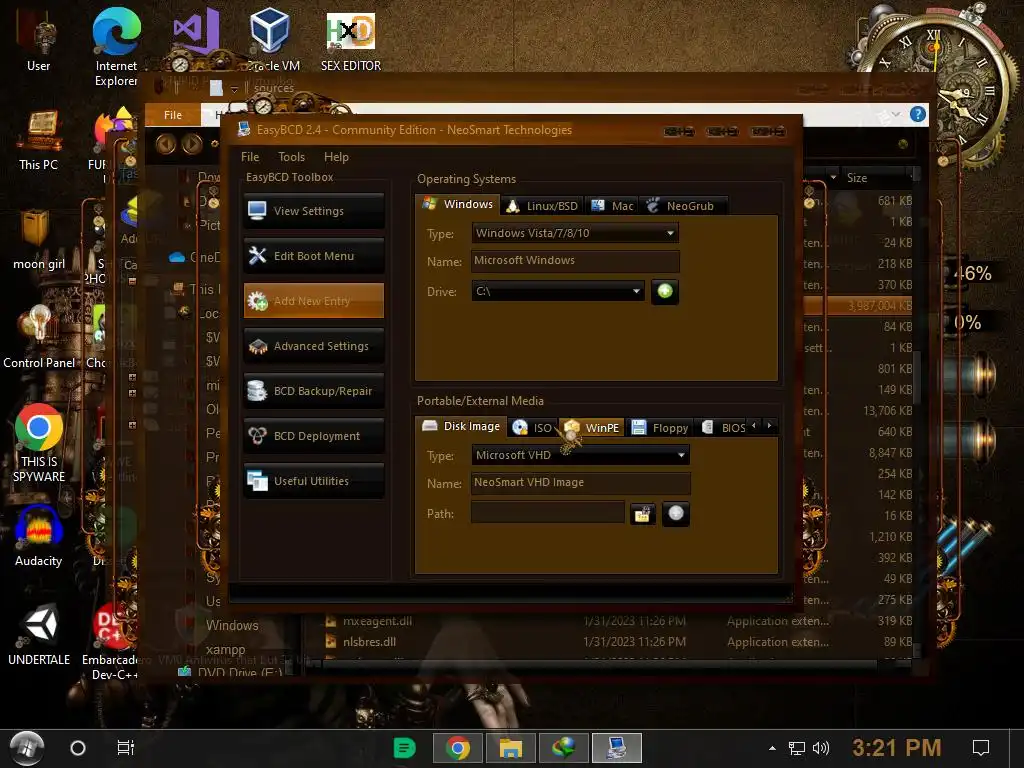The height and width of the screenshot is (768, 1024).
Task: Click browse folder icon beside Path
Action: pos(643,514)
